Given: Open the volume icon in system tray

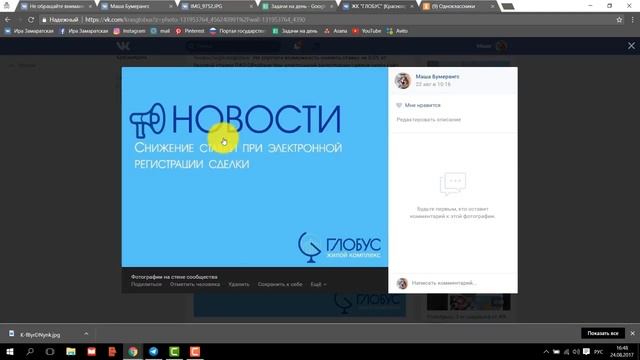Looking at the screenshot, I should tap(576, 351).
